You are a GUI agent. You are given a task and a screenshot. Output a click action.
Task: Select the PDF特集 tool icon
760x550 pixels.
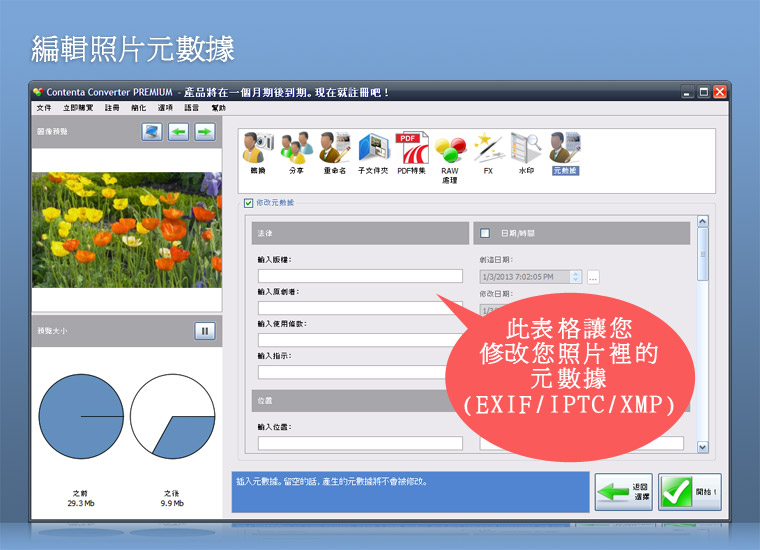(x=412, y=153)
